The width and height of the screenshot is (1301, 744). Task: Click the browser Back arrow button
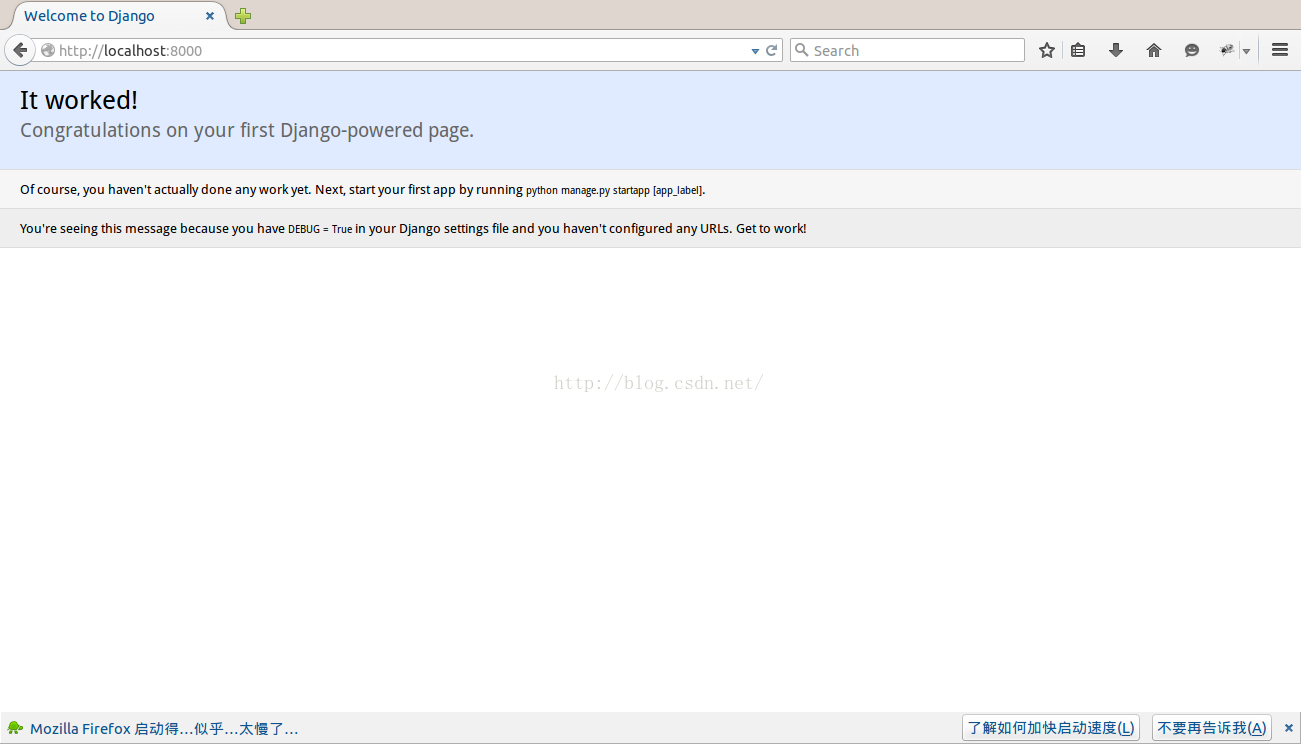[x=20, y=50]
